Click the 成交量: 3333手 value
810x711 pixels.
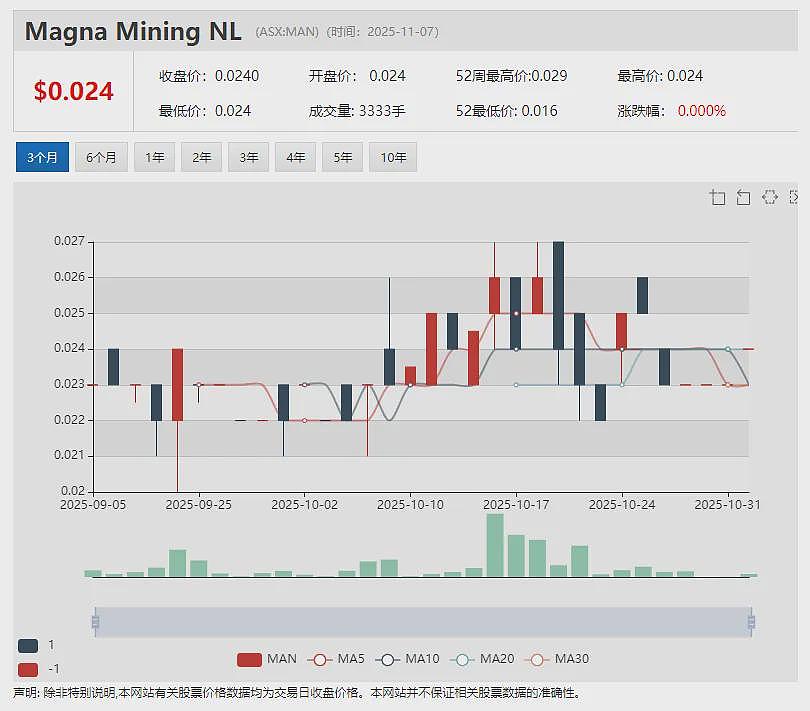tap(357, 111)
